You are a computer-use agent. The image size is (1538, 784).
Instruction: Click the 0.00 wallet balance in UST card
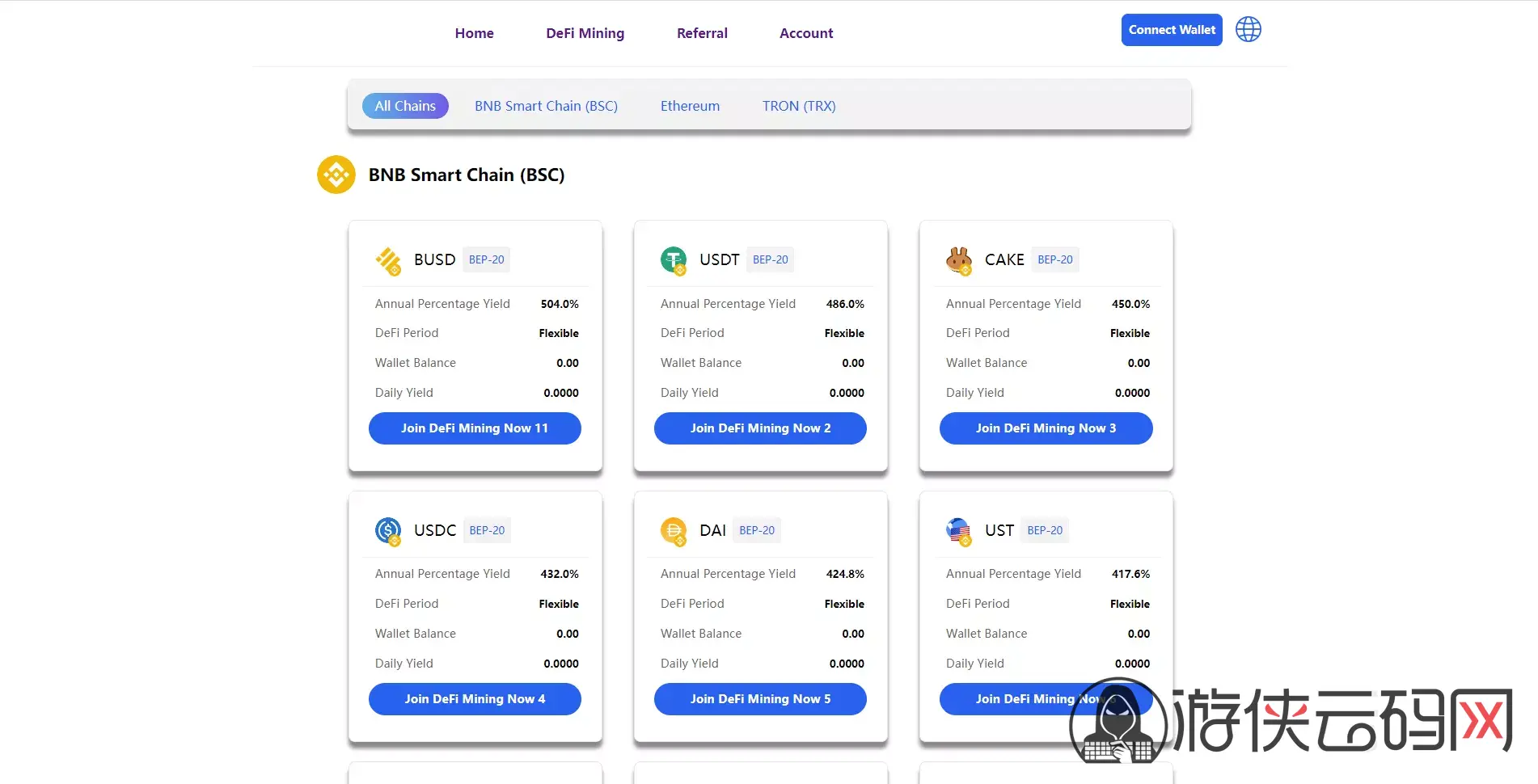(x=1139, y=634)
